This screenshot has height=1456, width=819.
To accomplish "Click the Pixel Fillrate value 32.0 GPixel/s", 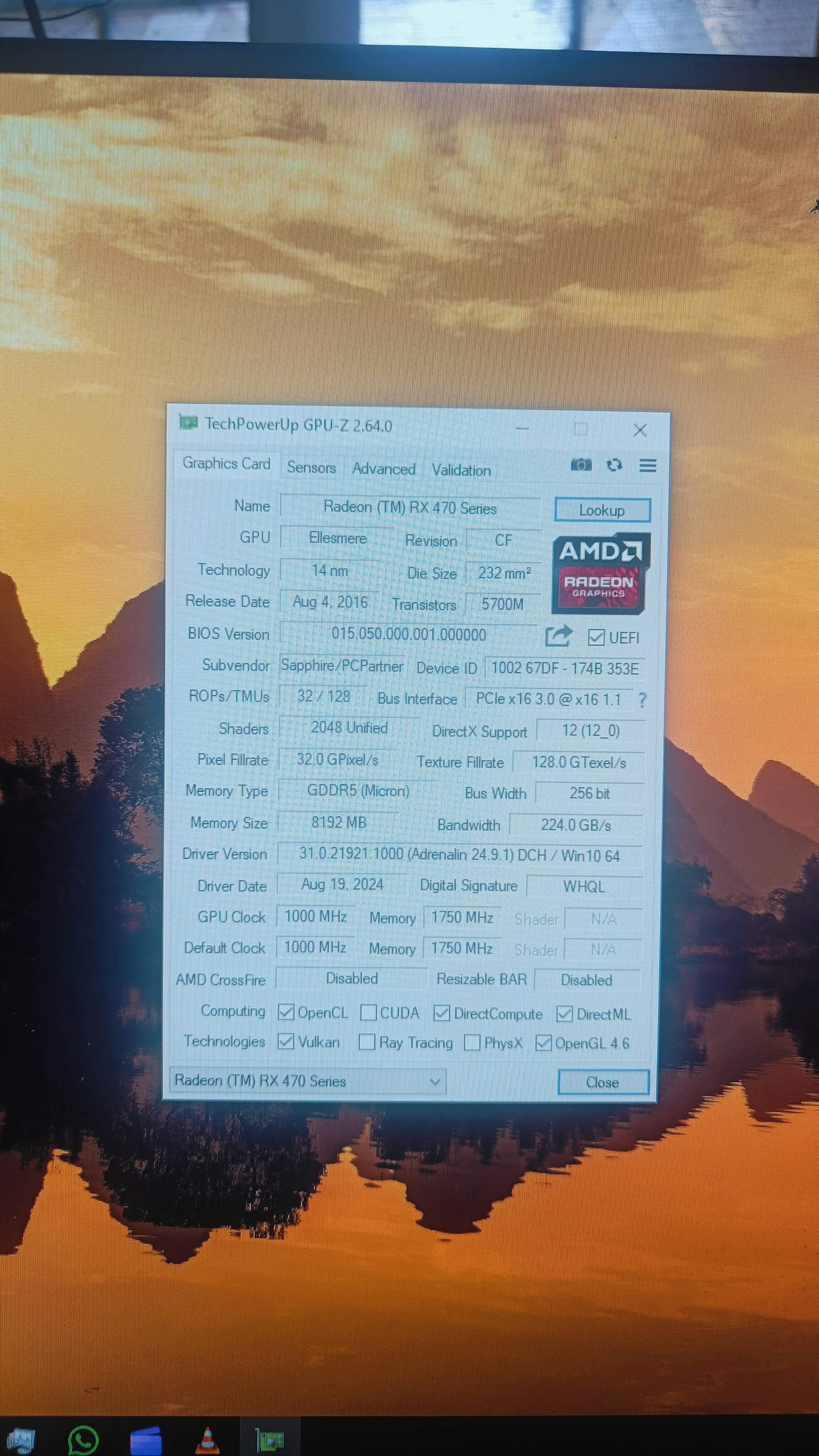I will 337,760.
